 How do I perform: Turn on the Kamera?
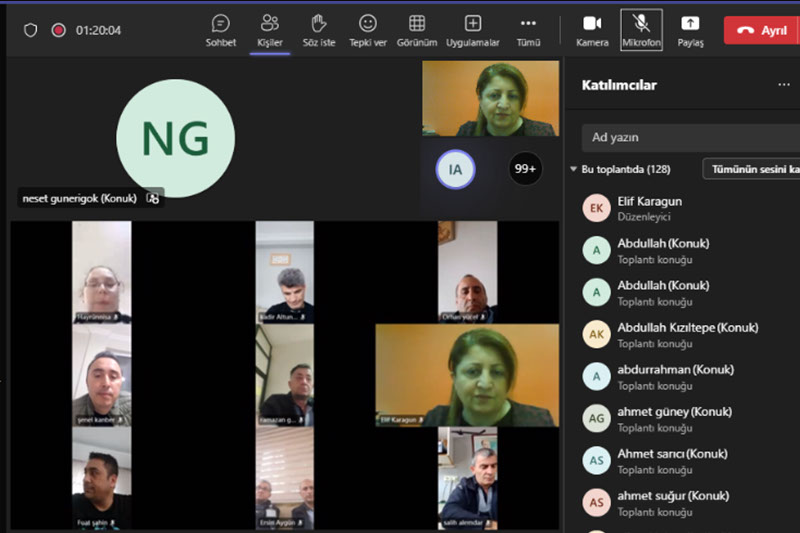[x=592, y=29]
